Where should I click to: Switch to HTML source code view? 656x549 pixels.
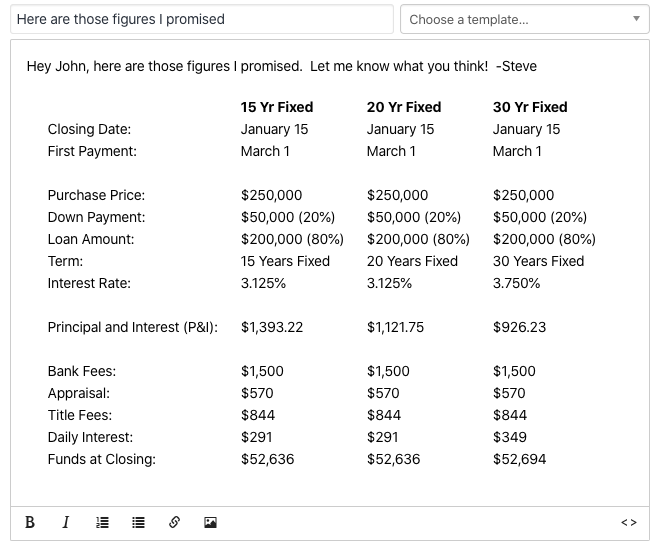(629, 522)
